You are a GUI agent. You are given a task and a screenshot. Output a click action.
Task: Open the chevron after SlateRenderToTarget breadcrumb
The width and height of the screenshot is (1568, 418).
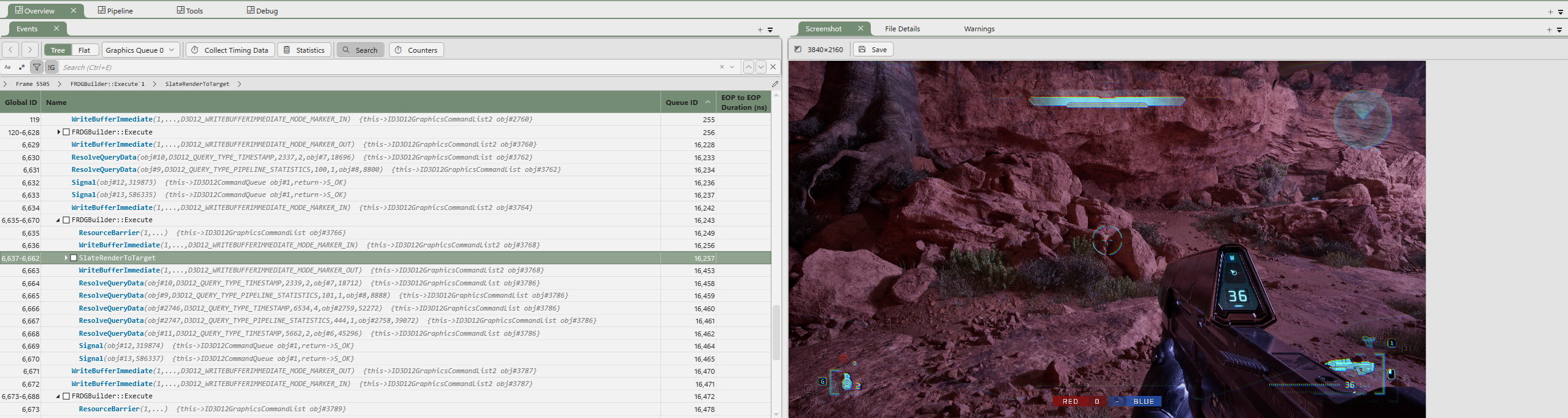click(x=239, y=83)
